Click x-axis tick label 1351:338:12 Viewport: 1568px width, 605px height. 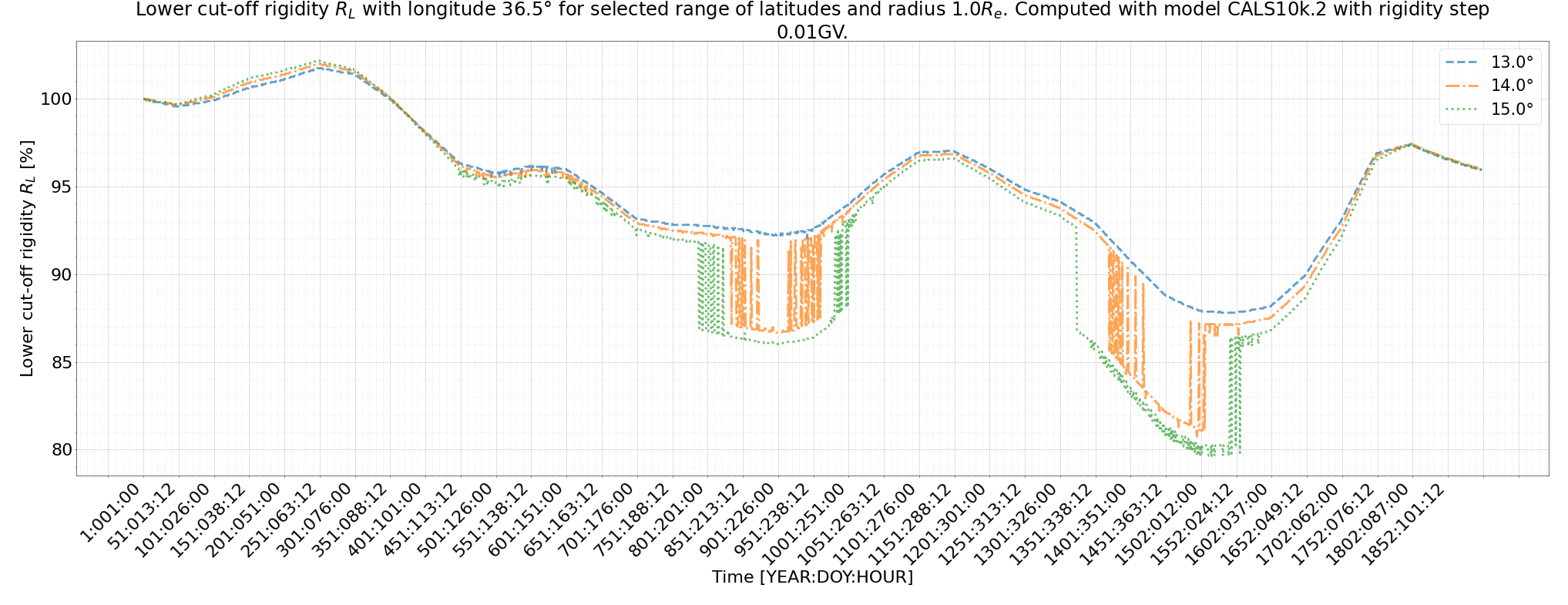(1052, 526)
